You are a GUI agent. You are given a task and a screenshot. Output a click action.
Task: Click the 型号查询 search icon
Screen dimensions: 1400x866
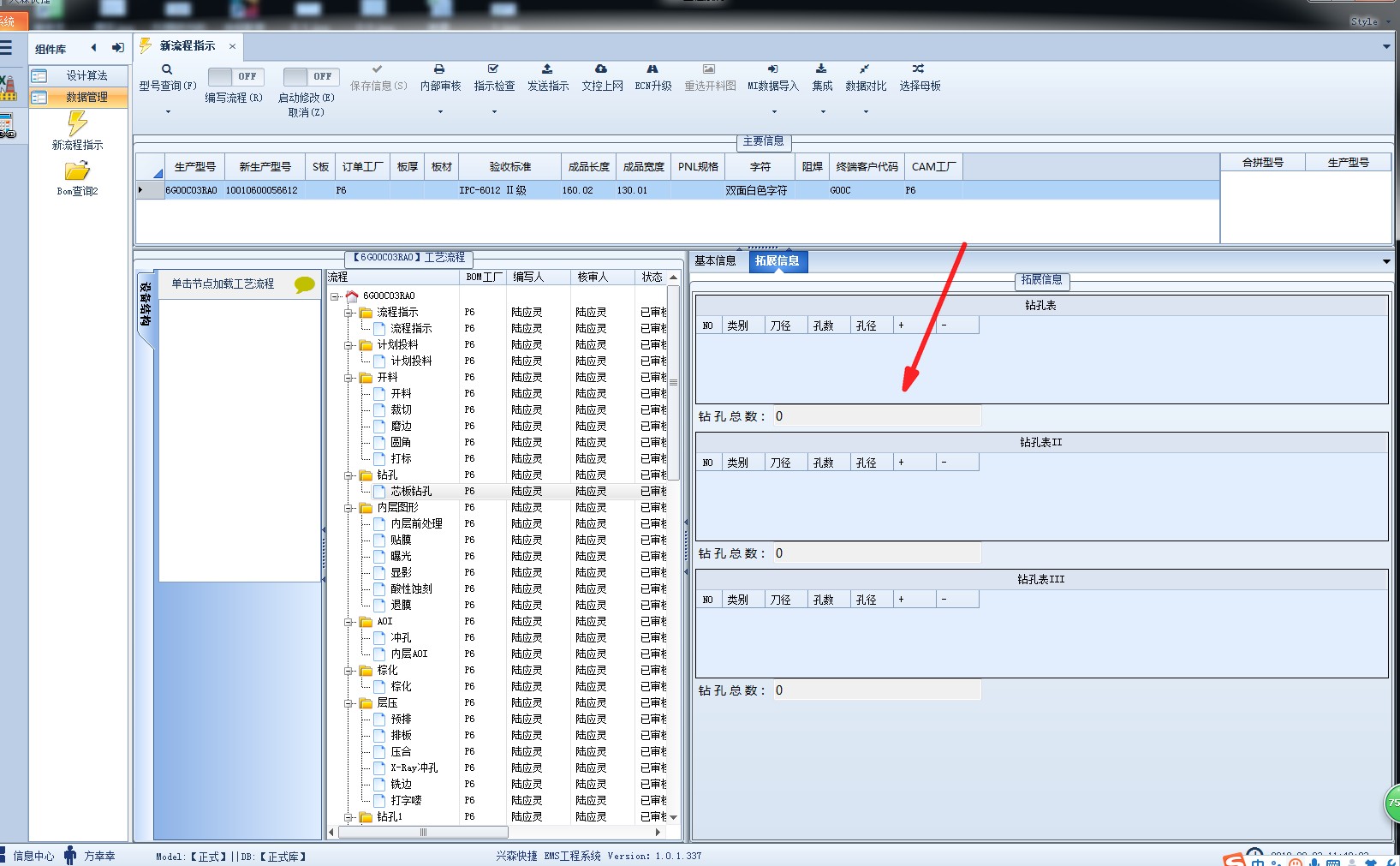(x=167, y=69)
